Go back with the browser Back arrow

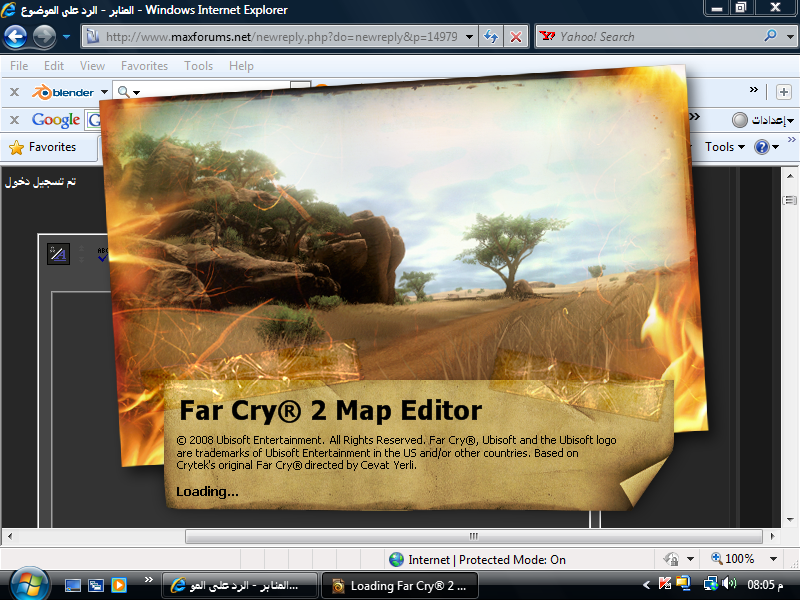coord(16,37)
